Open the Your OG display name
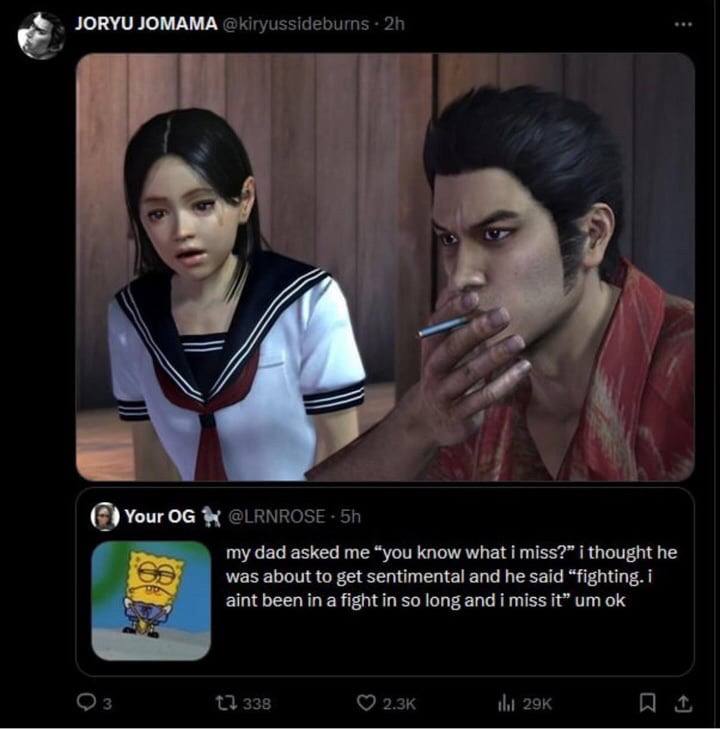720x729 pixels. [x=160, y=516]
